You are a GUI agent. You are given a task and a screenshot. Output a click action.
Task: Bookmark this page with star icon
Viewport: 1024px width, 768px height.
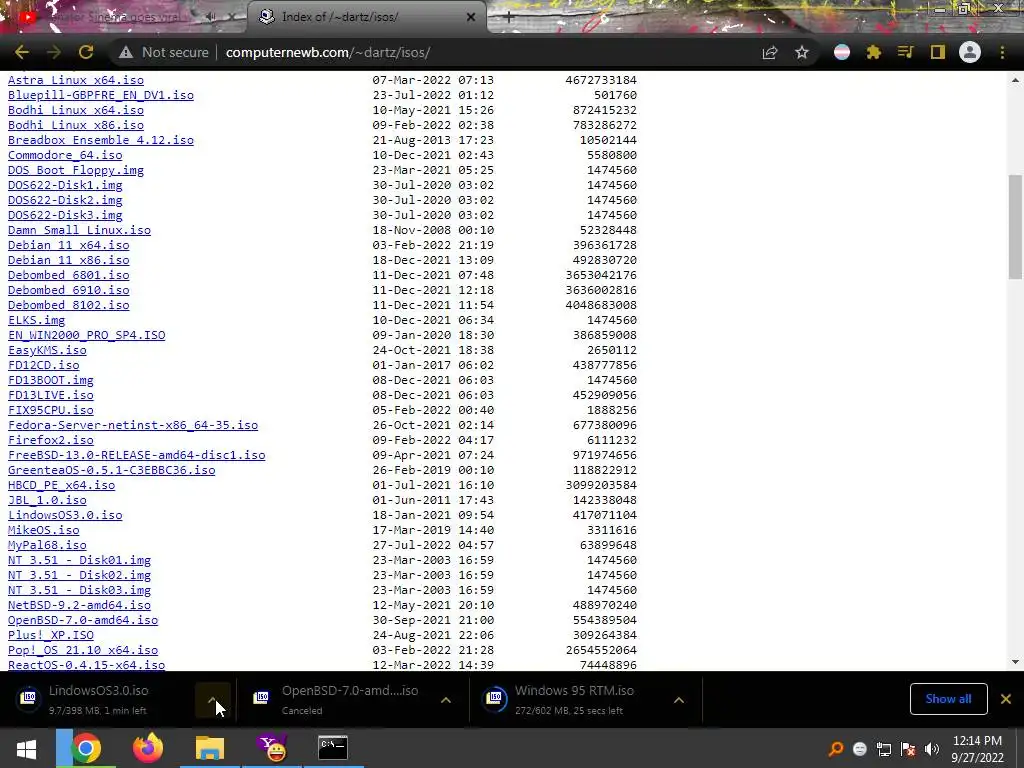pos(802,52)
